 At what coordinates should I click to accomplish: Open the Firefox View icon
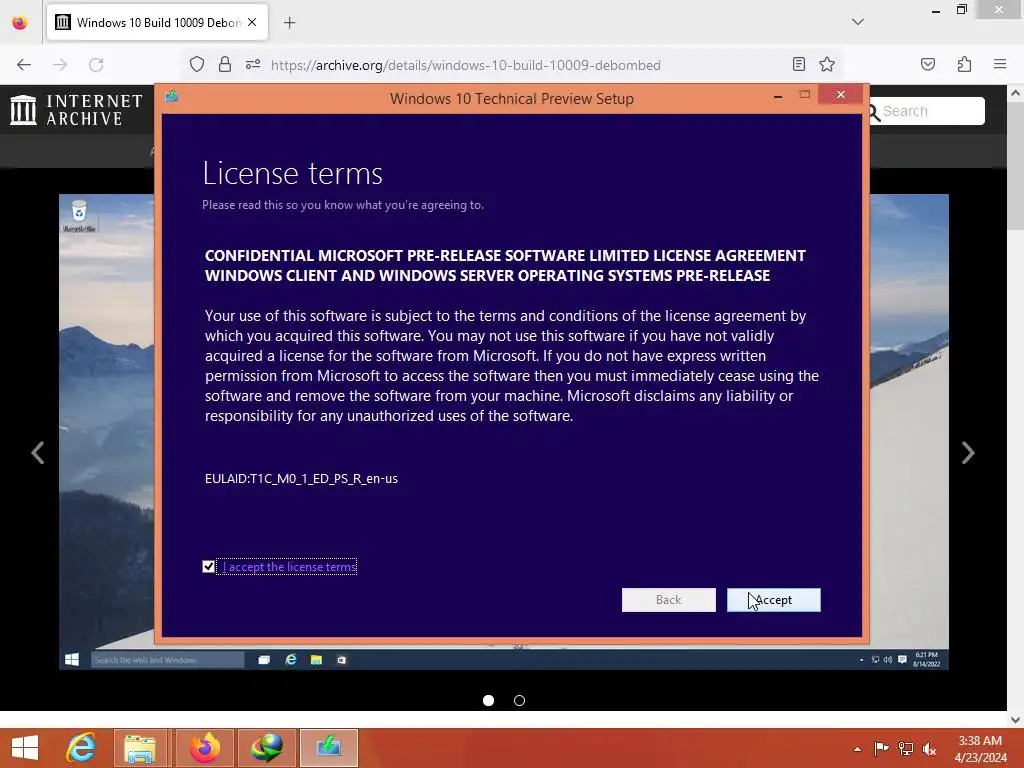point(20,23)
